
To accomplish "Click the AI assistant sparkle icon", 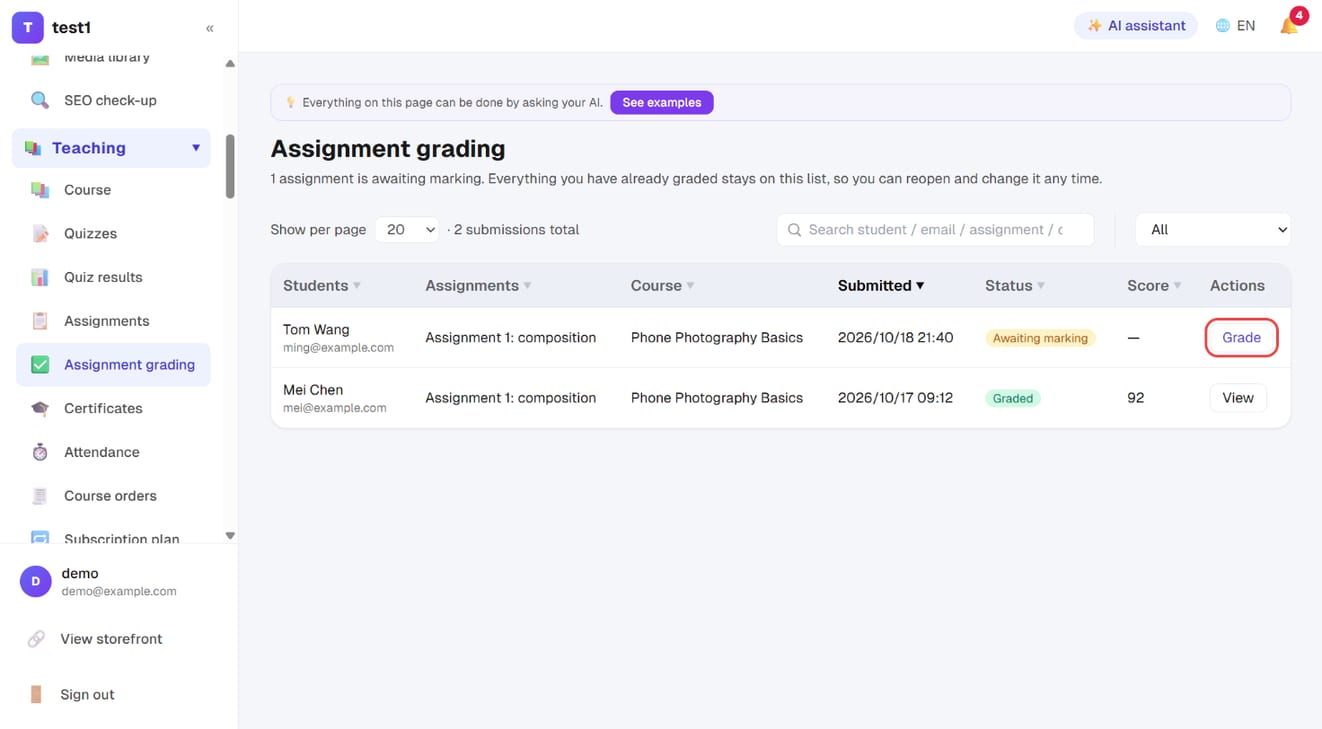I will pyautogui.click(x=1094, y=26).
